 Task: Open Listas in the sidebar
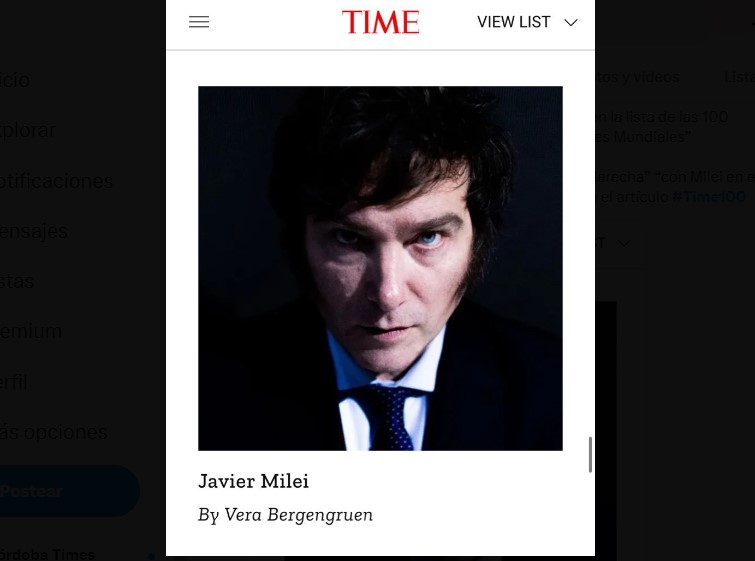pos(17,281)
